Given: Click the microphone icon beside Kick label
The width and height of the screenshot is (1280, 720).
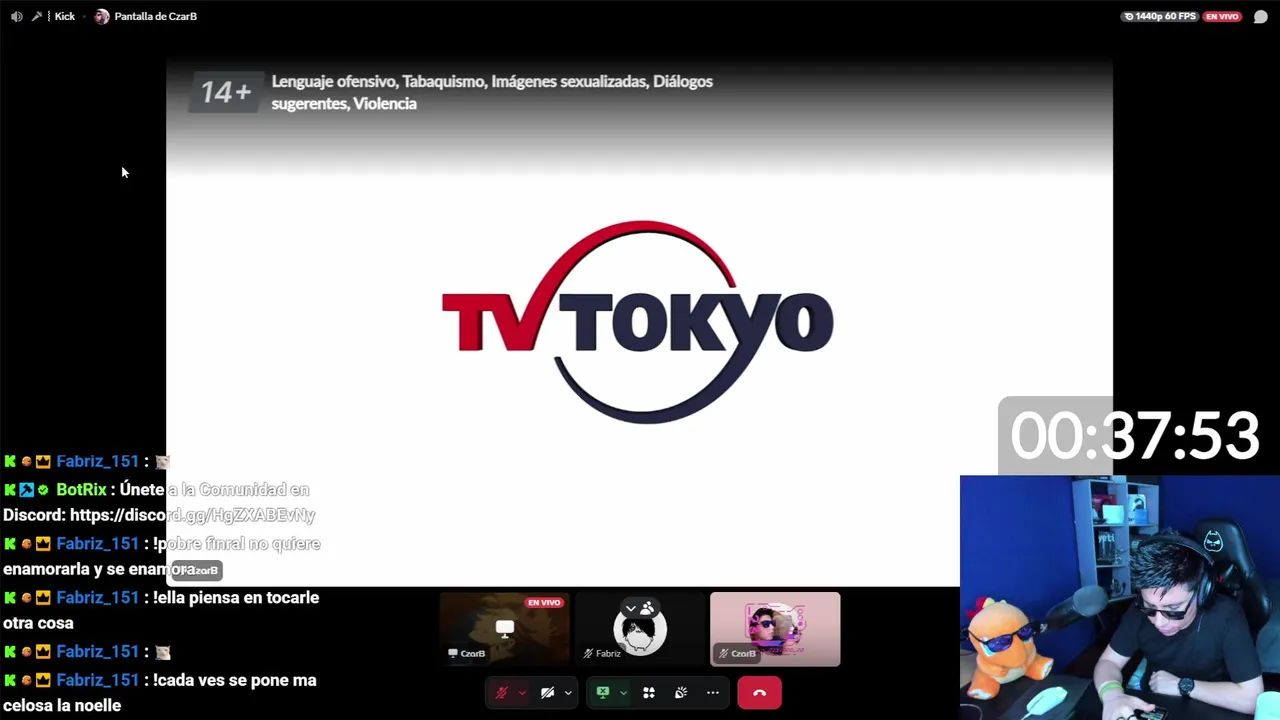Looking at the screenshot, I should click(37, 16).
